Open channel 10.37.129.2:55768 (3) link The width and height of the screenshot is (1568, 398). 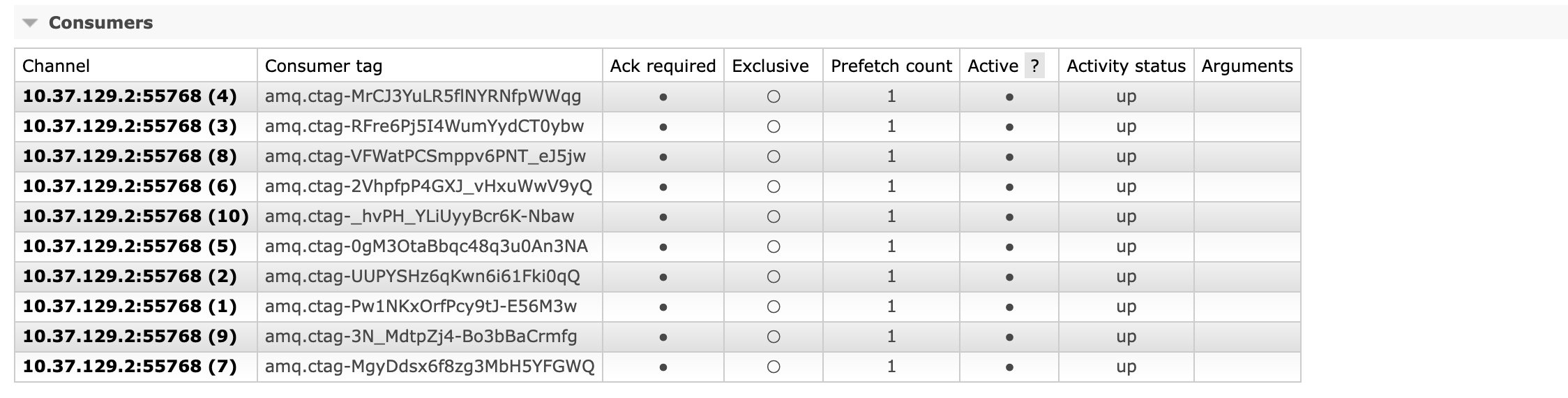pyautogui.click(x=130, y=126)
